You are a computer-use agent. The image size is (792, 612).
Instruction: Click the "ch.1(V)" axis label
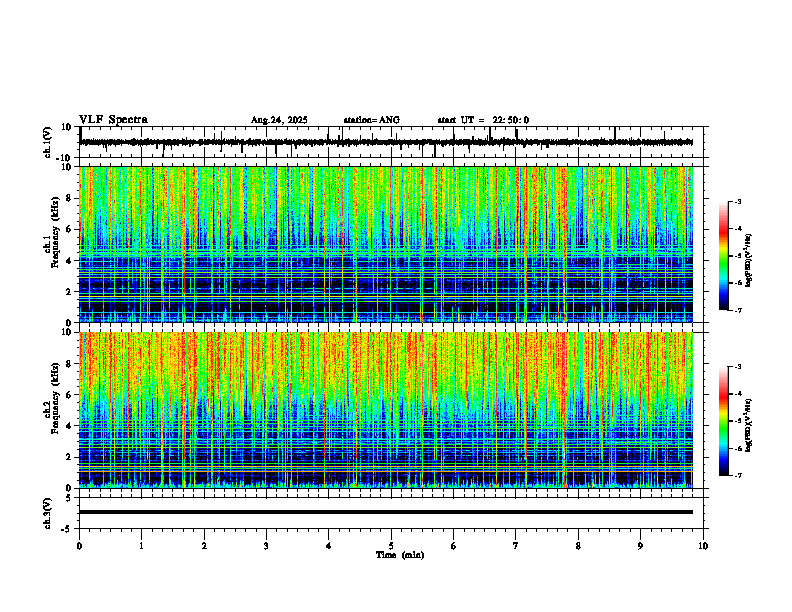(48, 143)
